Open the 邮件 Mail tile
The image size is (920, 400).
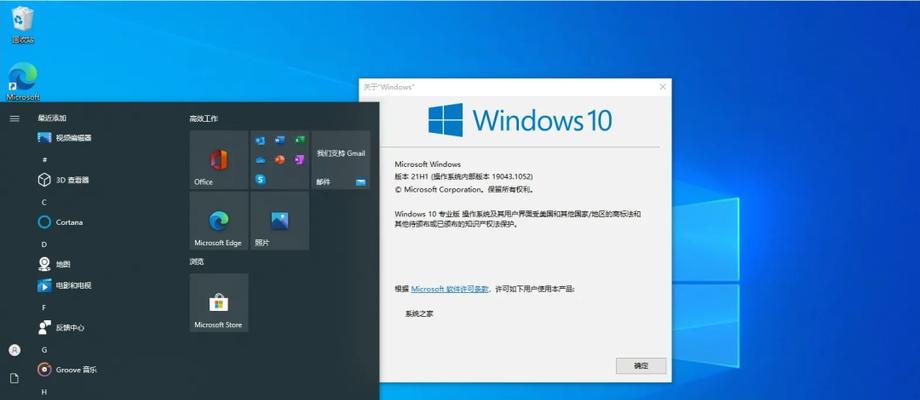(341, 160)
